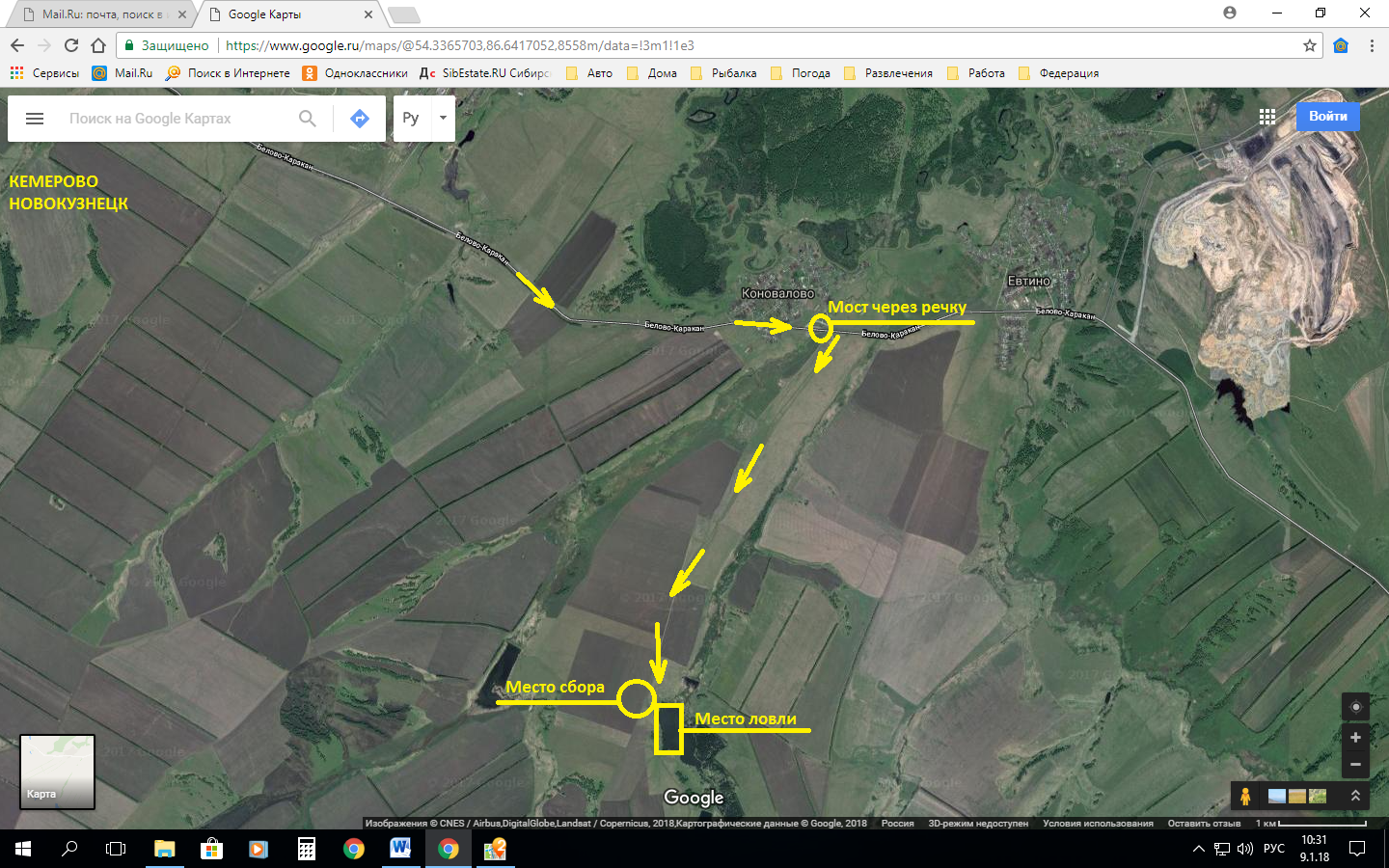Show my location on the map
This screenshot has height=868, width=1389.
(1355, 707)
